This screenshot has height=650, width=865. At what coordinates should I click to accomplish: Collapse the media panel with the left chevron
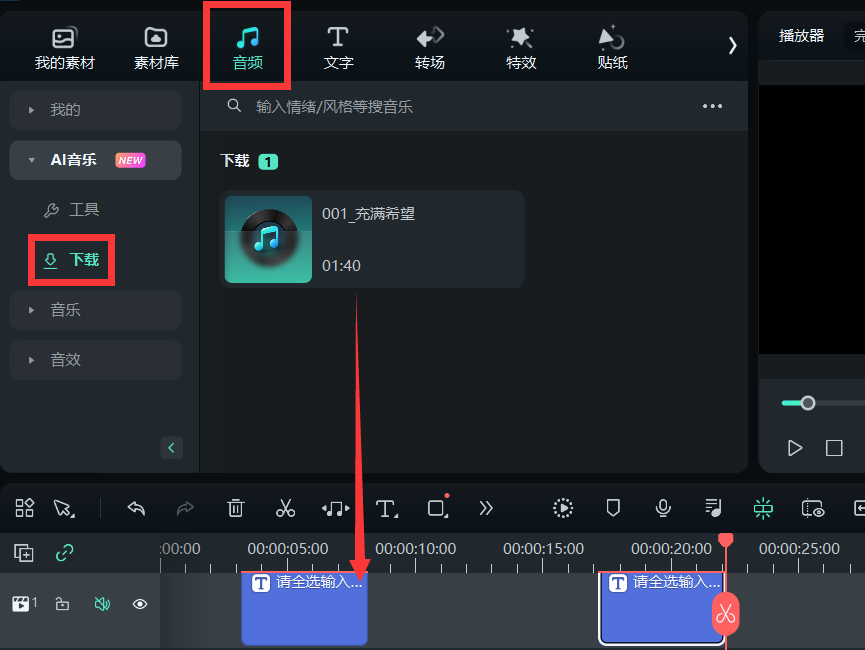point(171,447)
